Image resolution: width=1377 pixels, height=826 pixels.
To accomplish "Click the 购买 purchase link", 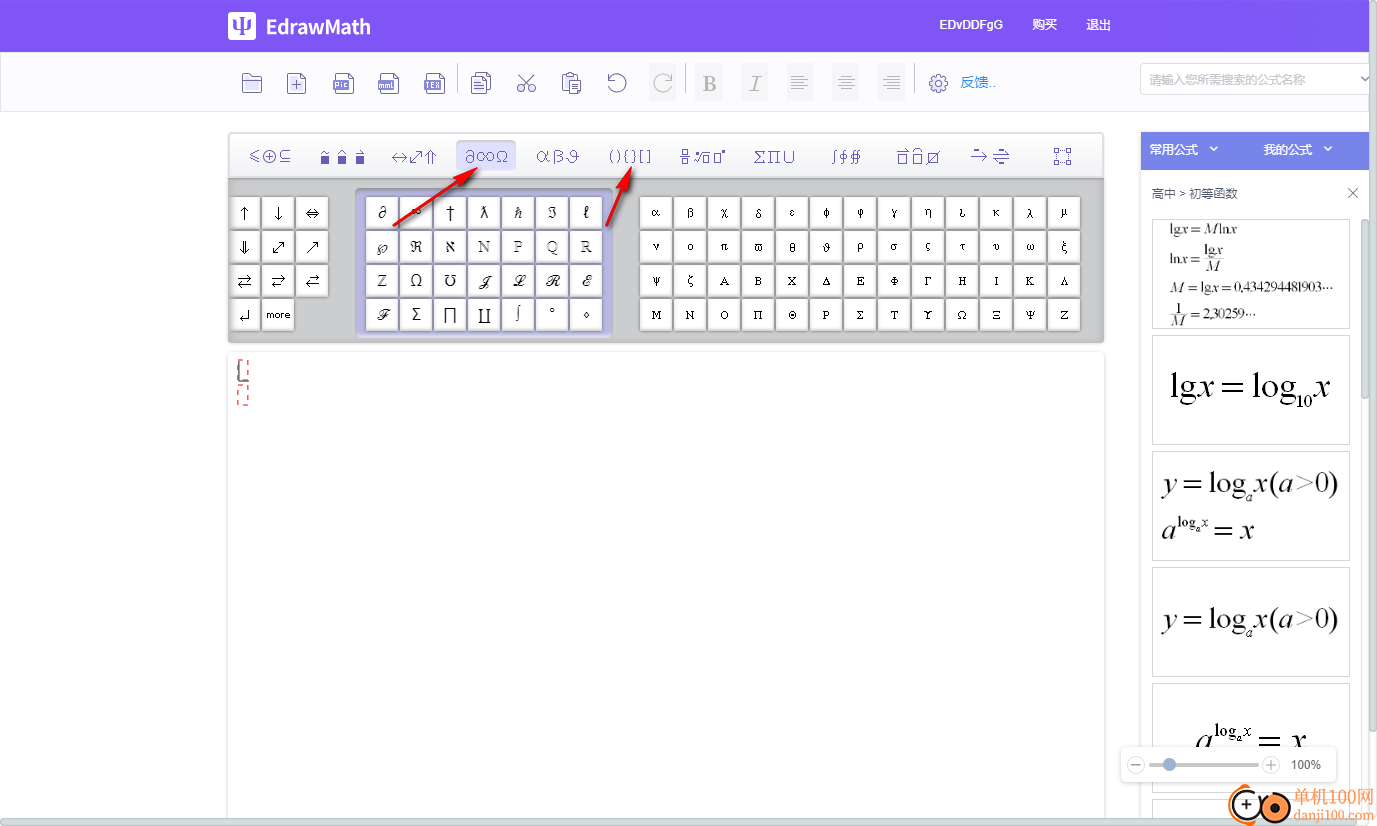I will click(1044, 25).
